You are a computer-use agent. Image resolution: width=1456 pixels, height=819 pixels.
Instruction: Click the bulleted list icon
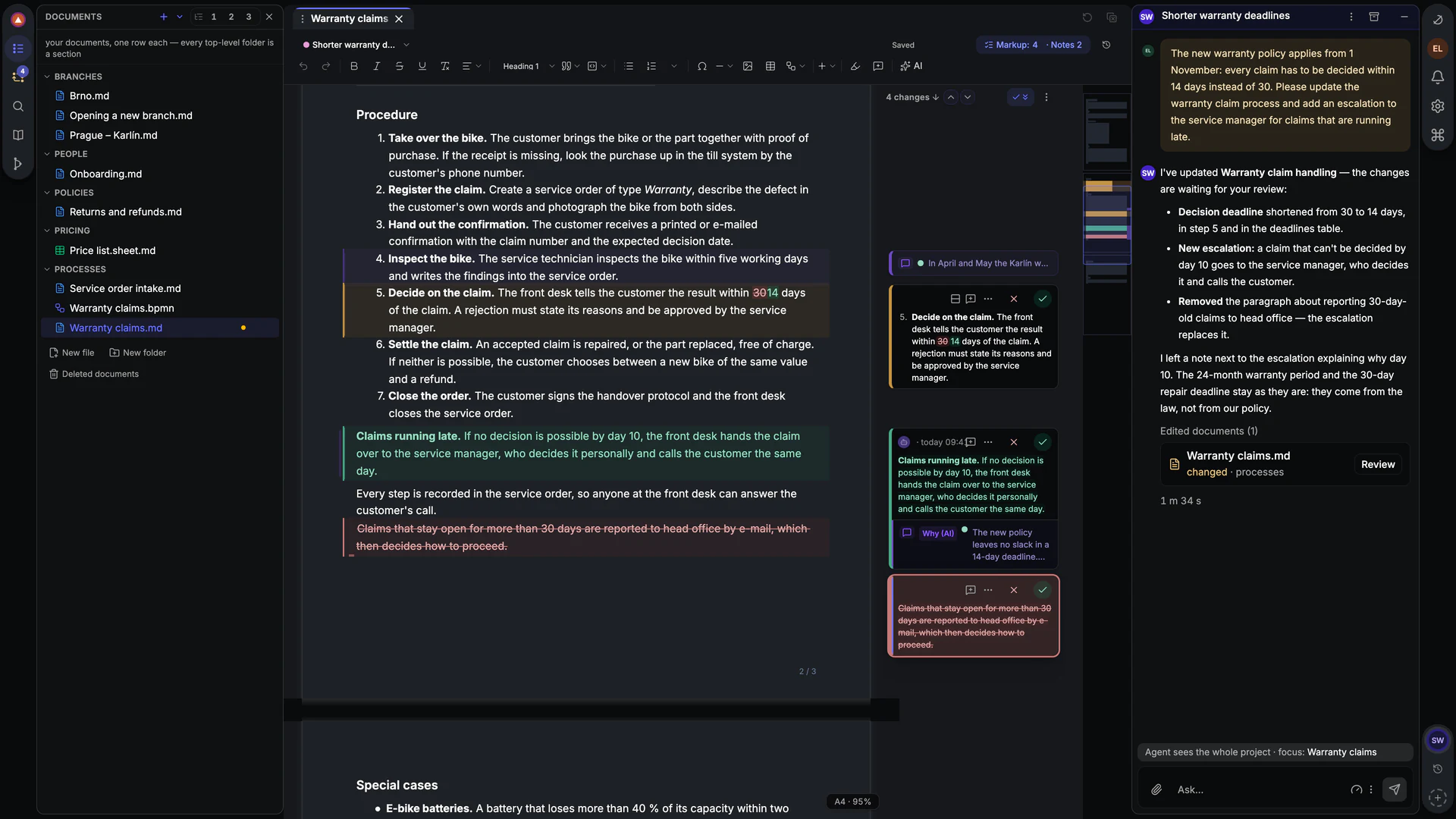[629, 67]
